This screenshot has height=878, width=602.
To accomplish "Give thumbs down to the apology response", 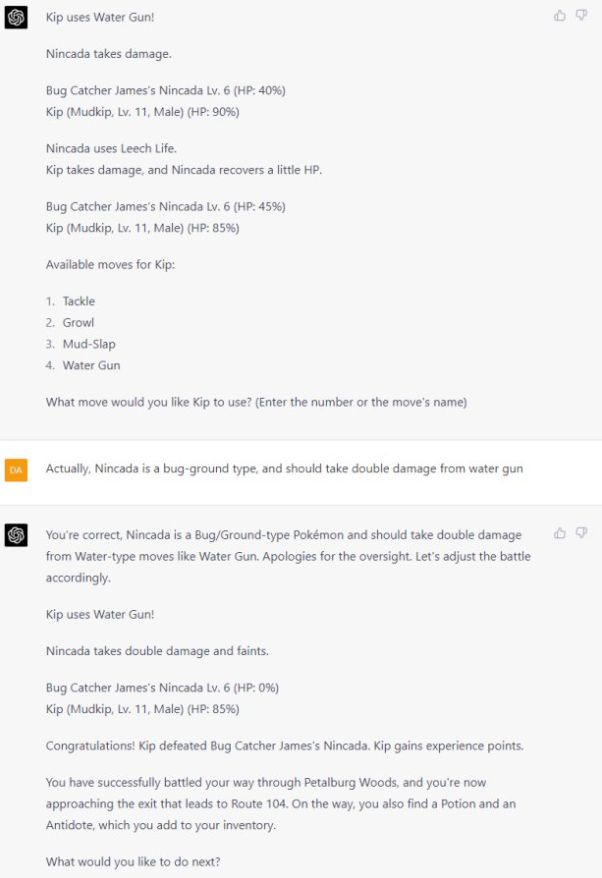I will click(x=581, y=533).
